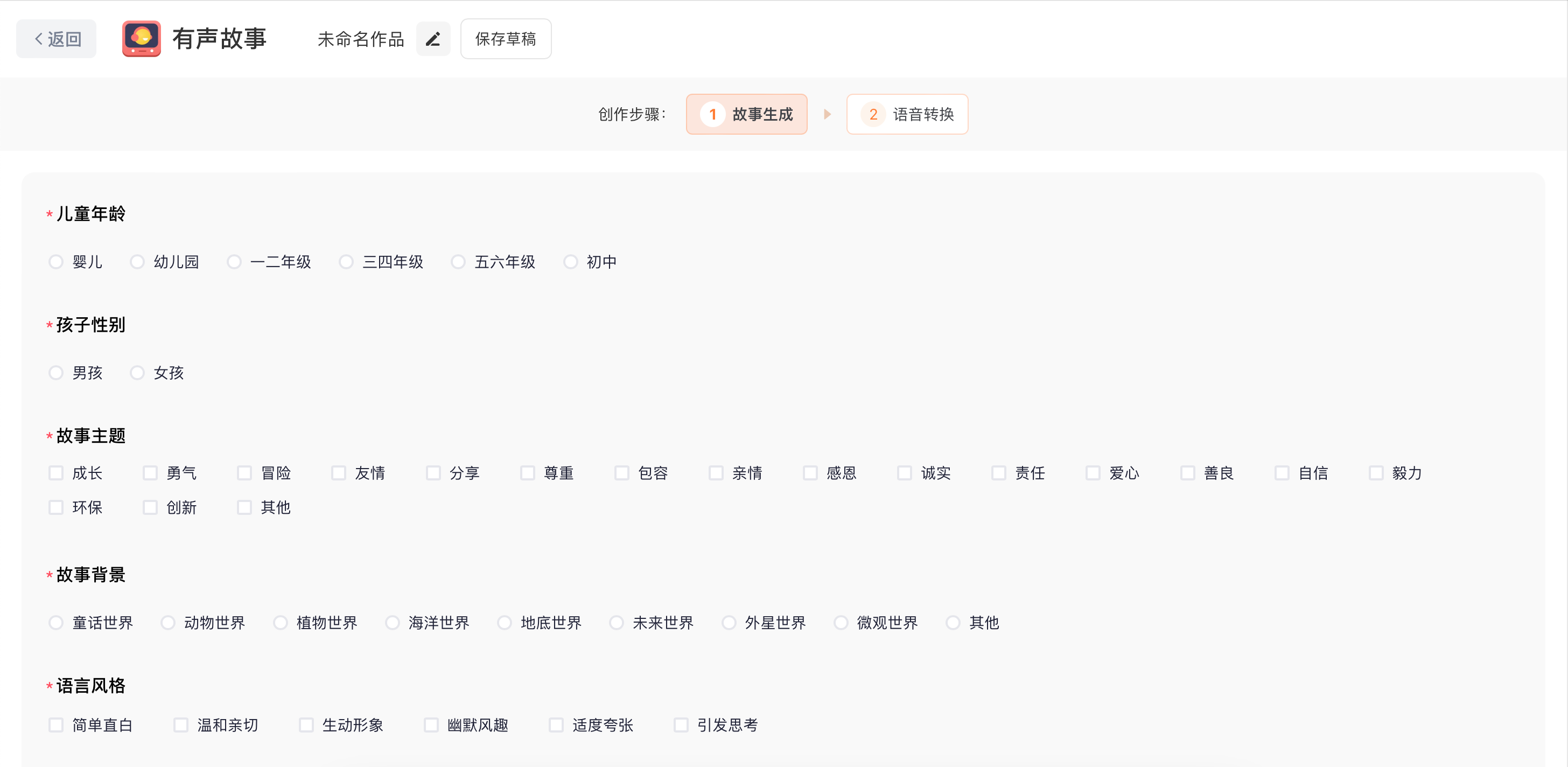Check the 幽默风趣 style checkbox
The width and height of the screenshot is (1568, 767).
[431, 725]
